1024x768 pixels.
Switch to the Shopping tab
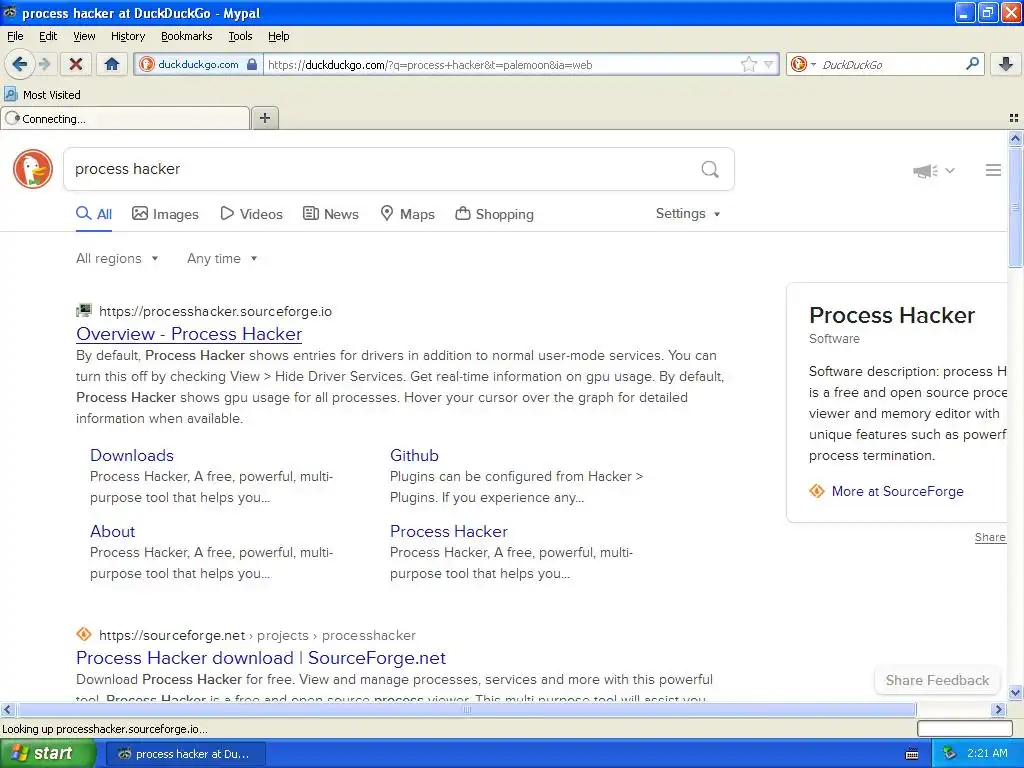494,214
